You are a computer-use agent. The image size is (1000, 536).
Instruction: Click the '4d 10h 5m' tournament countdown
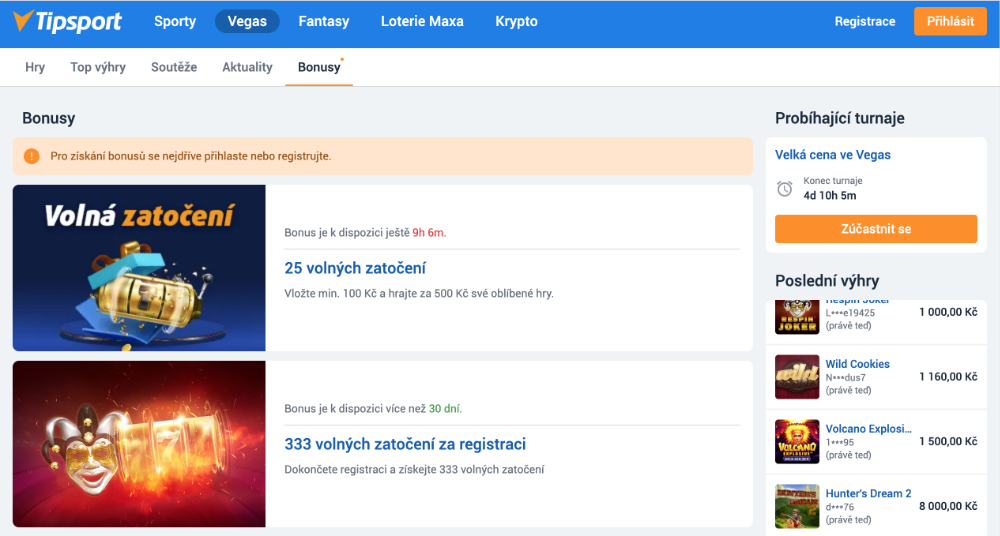point(830,195)
